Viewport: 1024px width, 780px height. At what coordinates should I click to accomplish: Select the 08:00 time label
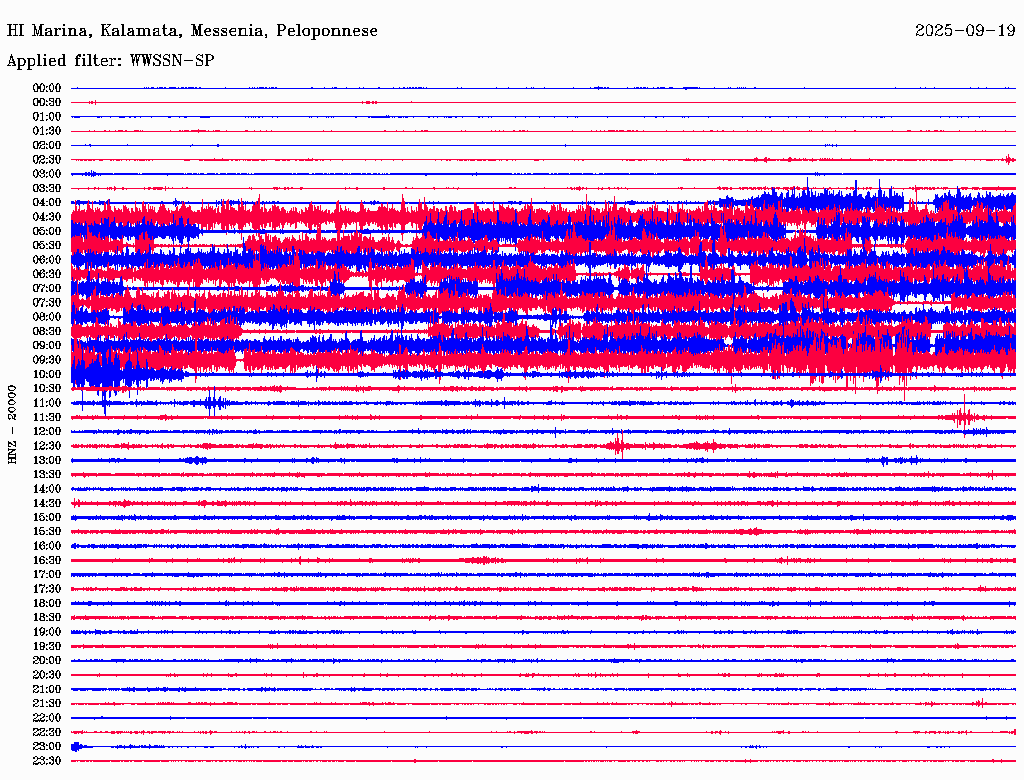(47, 317)
